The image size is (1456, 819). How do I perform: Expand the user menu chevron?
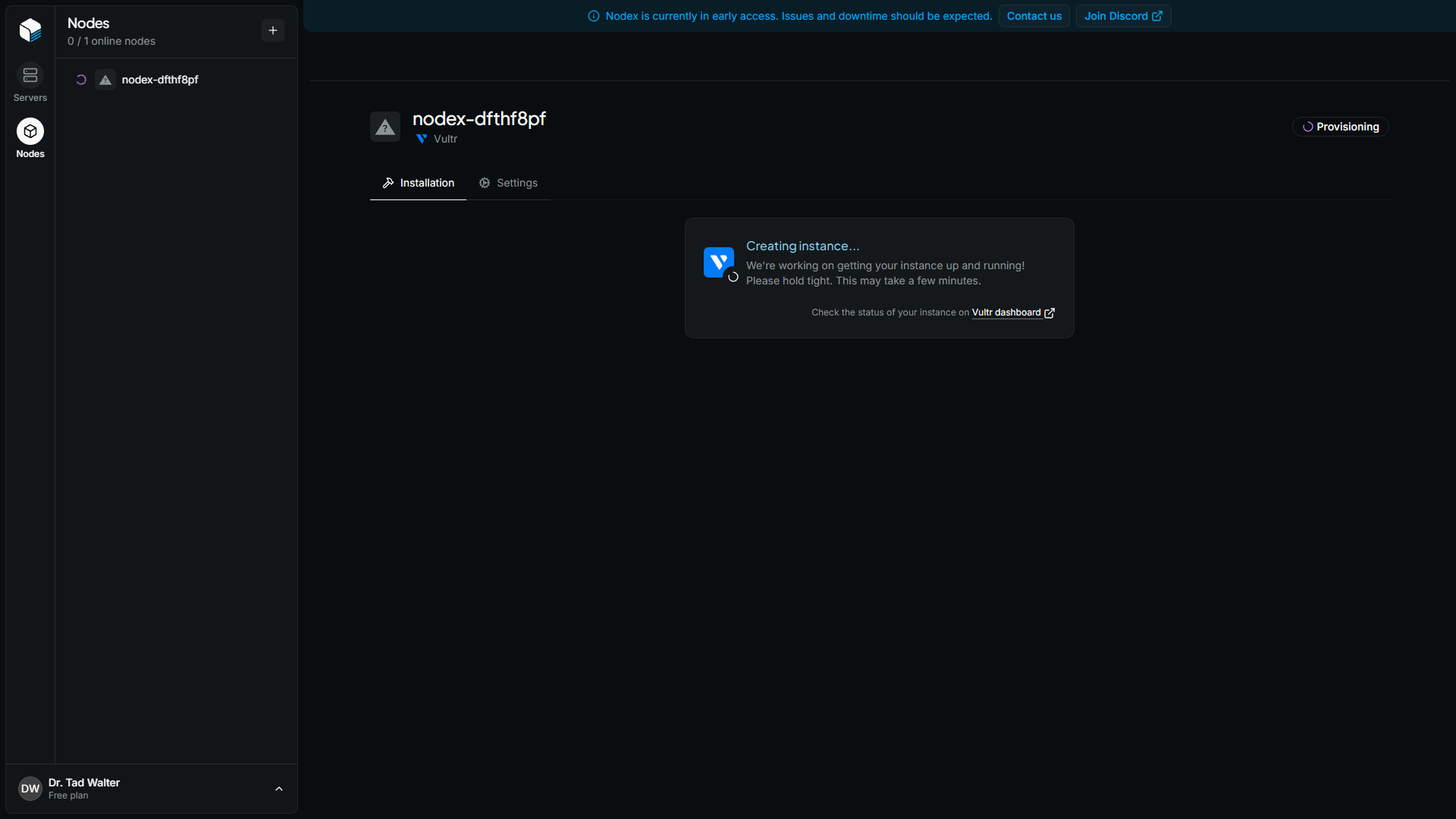[x=279, y=789]
